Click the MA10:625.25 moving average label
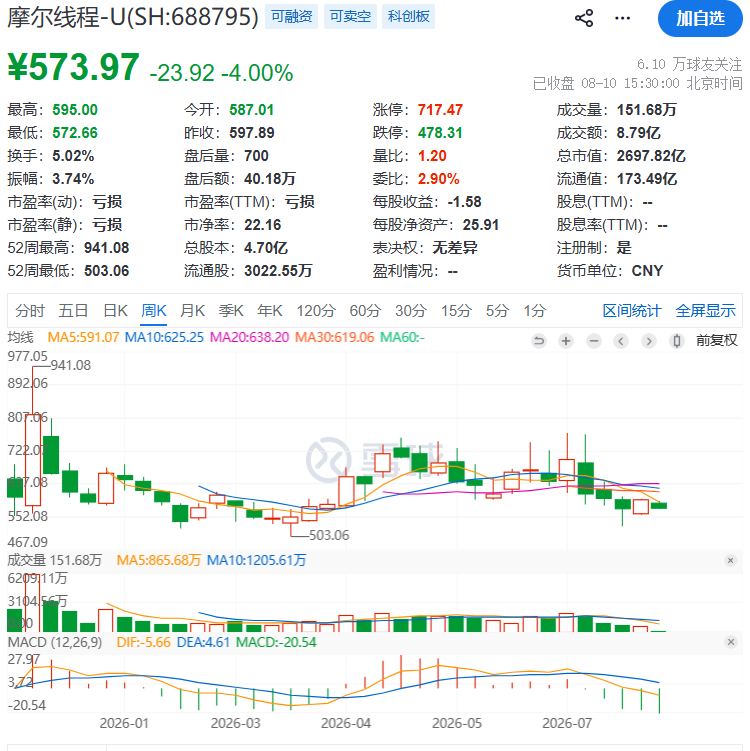Viewport: 750px width, 751px height. [164, 337]
